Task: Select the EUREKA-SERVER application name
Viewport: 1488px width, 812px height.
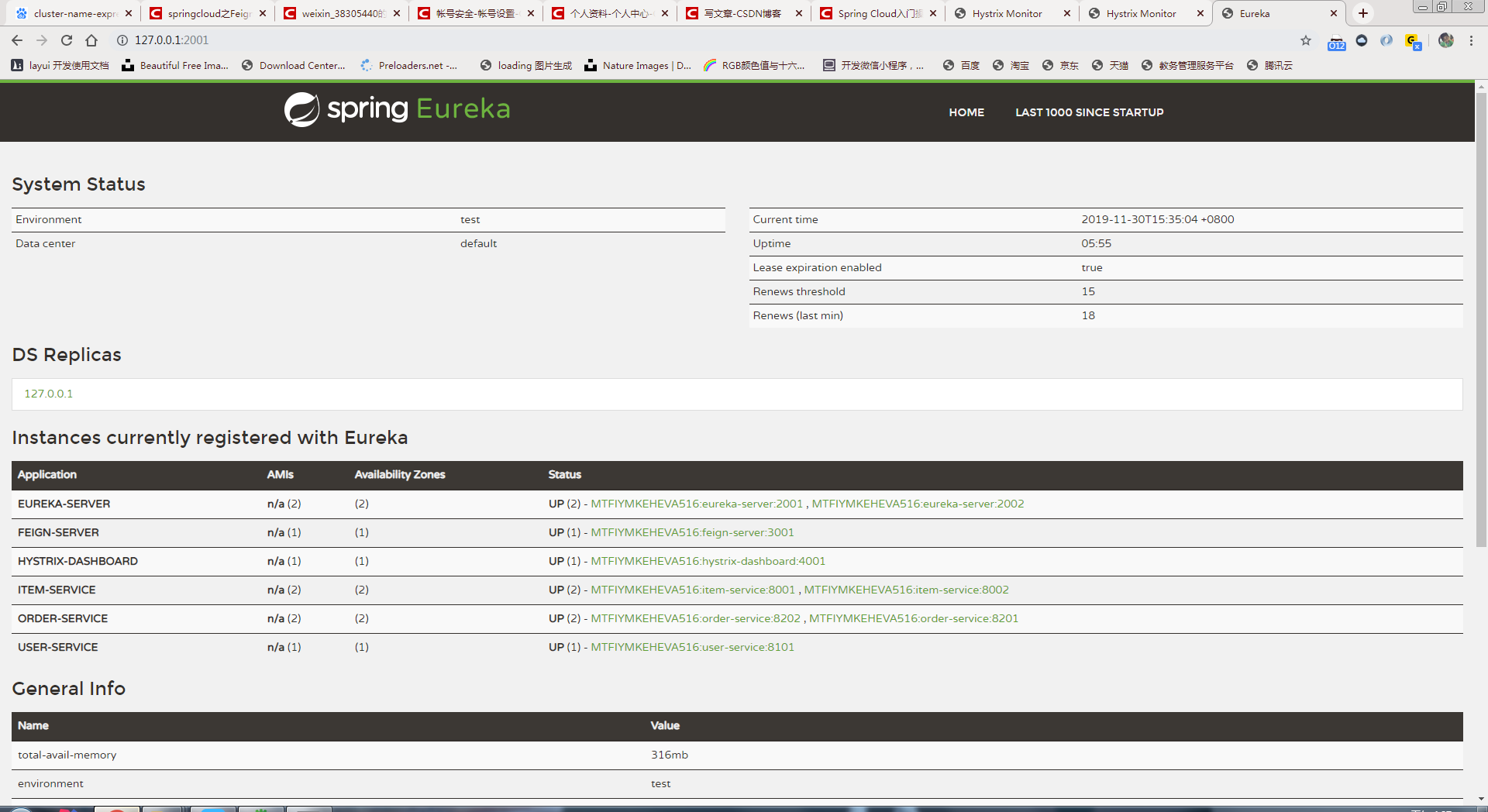Action: [x=64, y=504]
